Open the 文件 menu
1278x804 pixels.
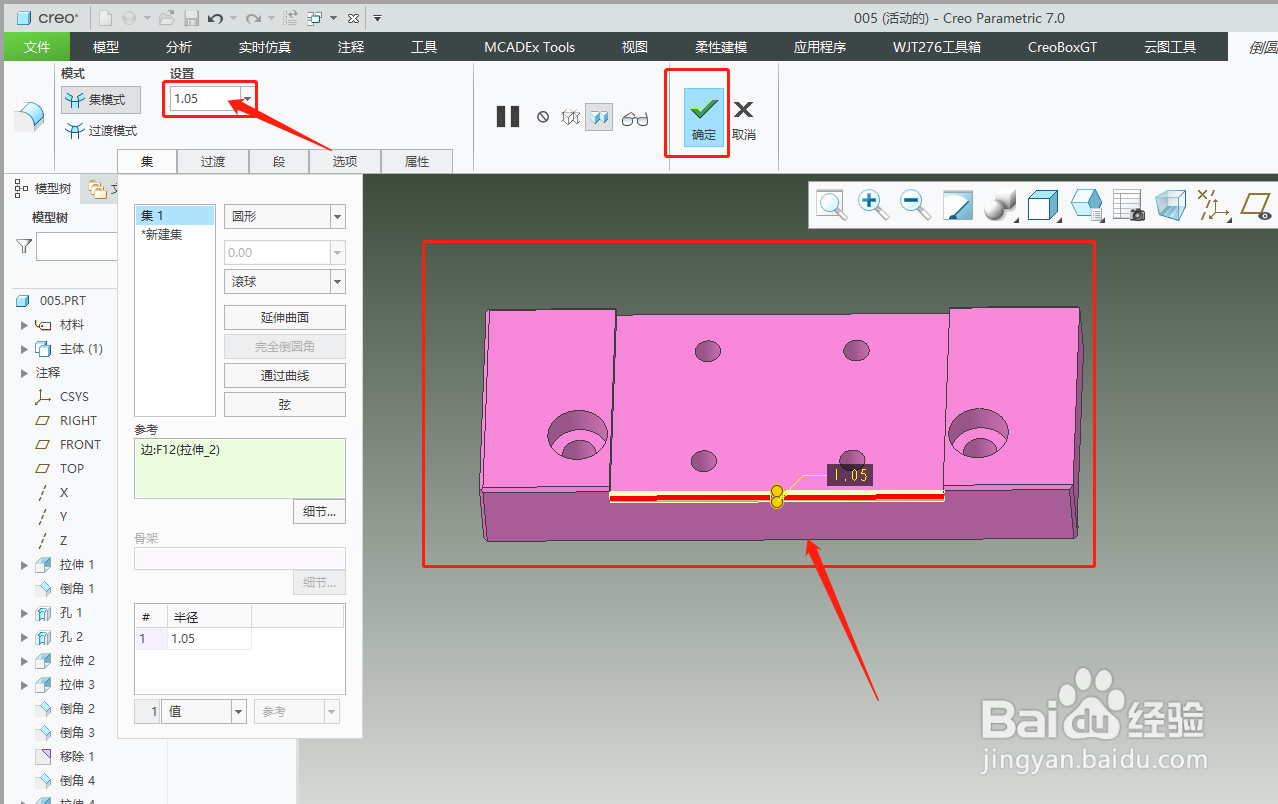(37, 47)
